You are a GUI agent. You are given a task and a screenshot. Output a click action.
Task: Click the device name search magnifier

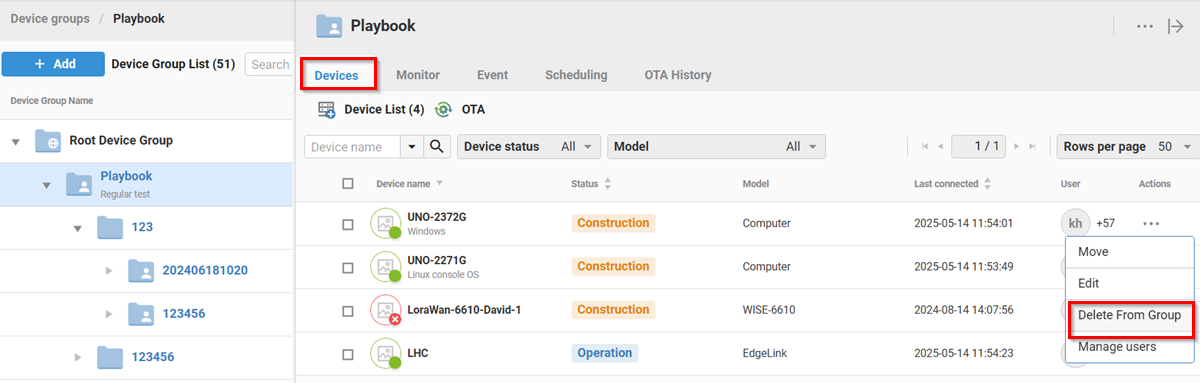(x=437, y=146)
